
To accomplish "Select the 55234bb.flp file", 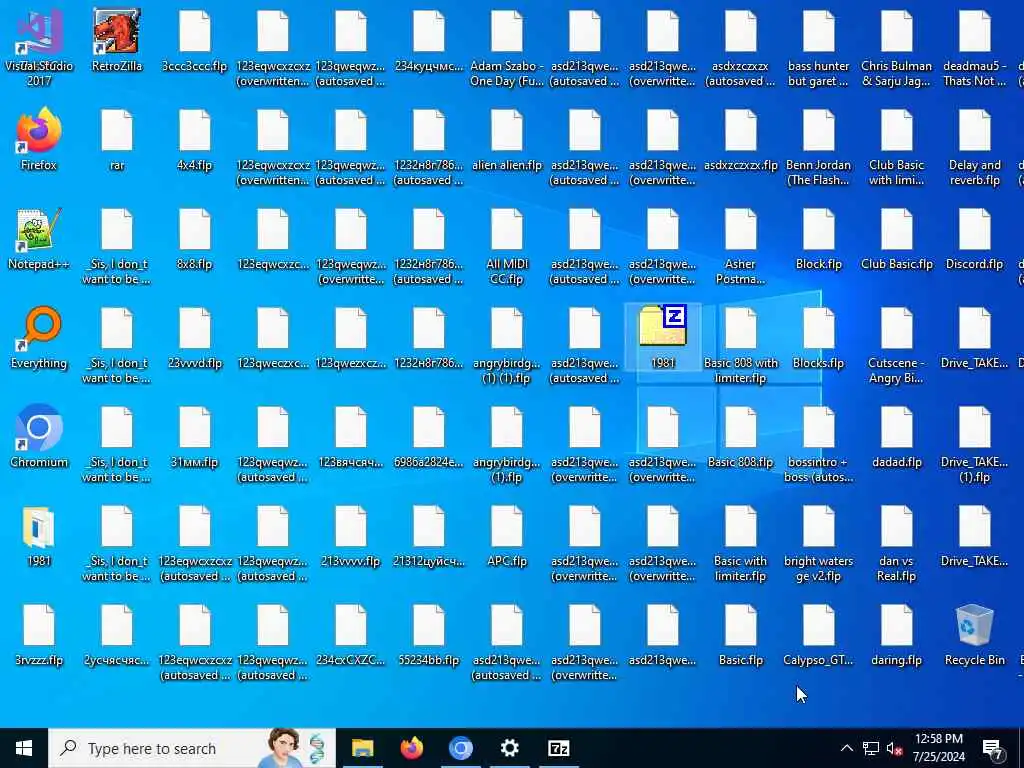I will [x=429, y=635].
